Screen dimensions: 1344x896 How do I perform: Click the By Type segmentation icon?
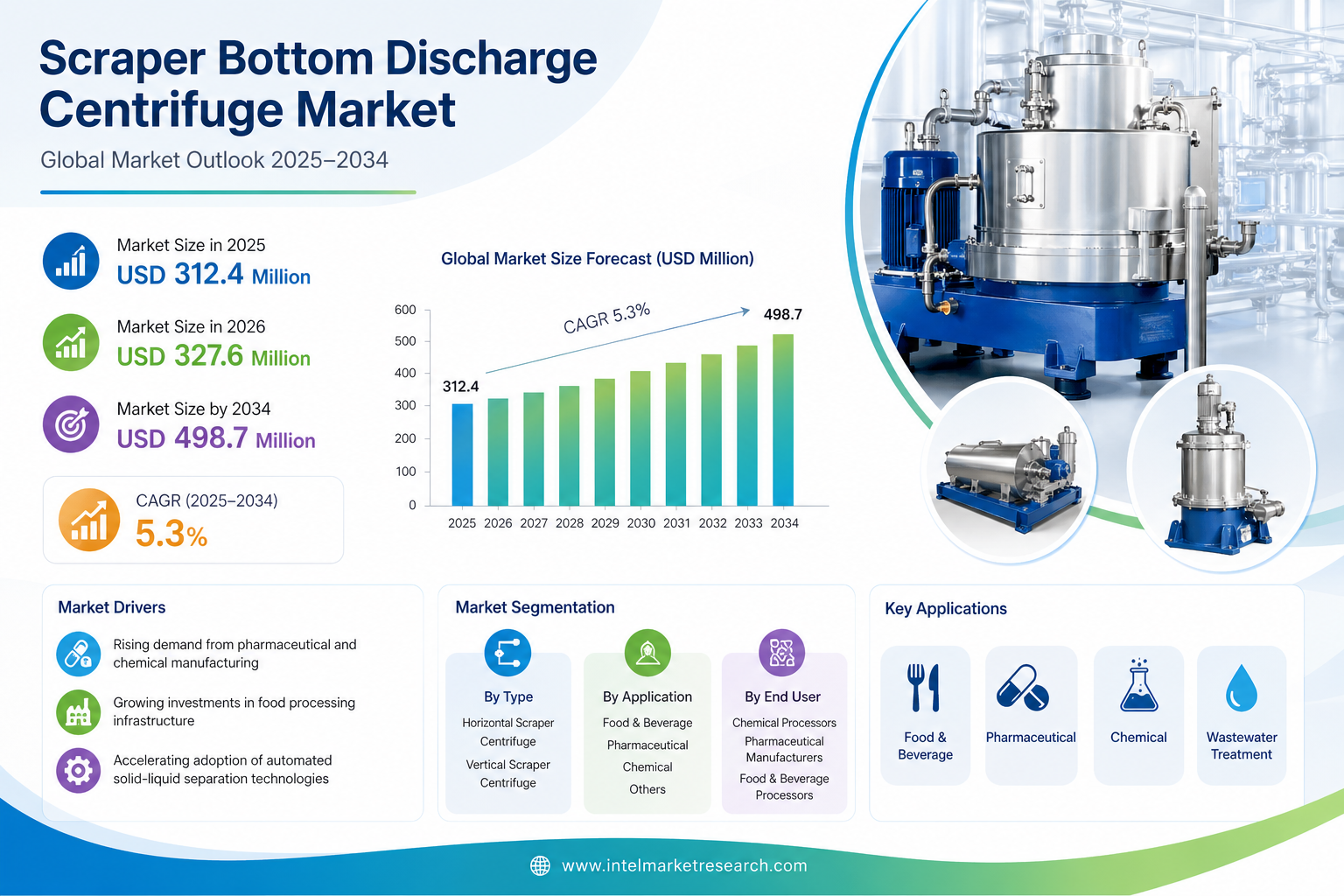507,653
